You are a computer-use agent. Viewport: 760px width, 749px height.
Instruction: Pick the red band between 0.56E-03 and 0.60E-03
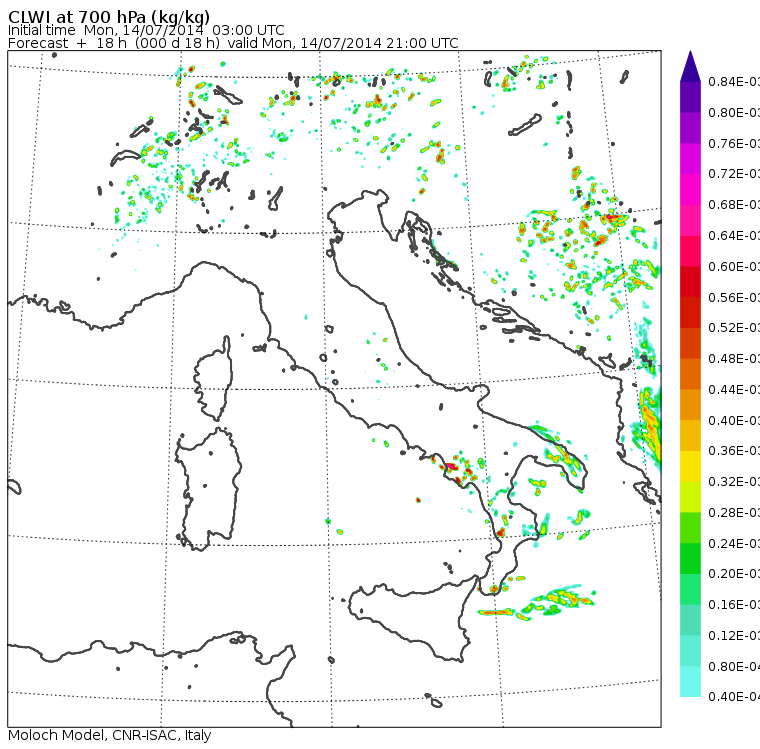pos(690,282)
